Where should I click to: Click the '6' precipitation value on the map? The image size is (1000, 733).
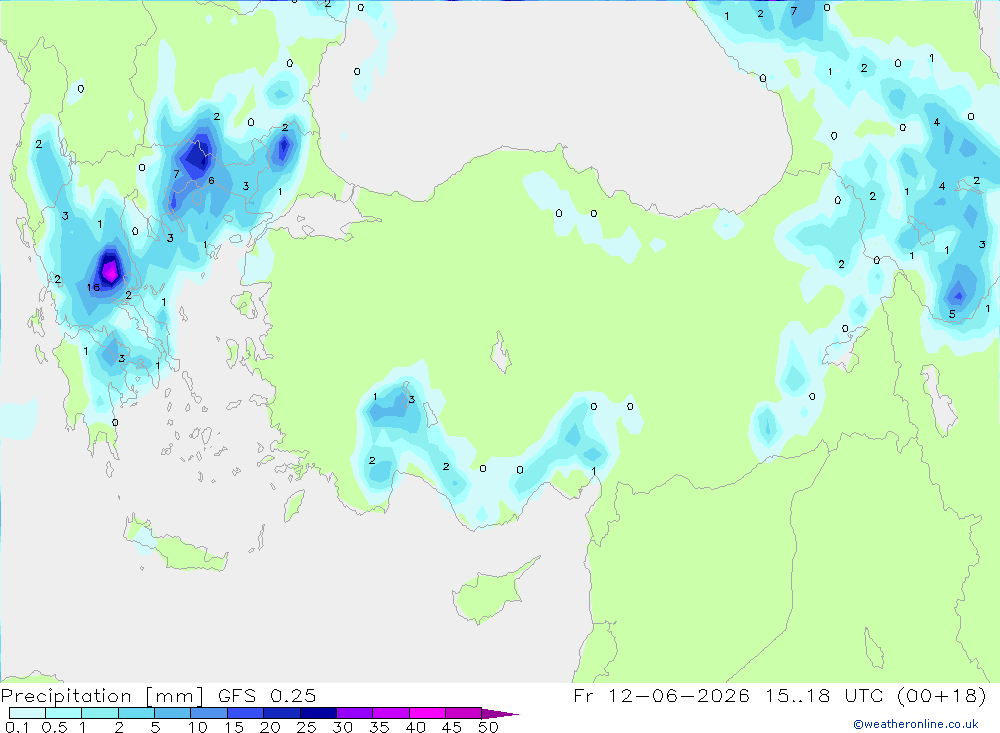211,181
